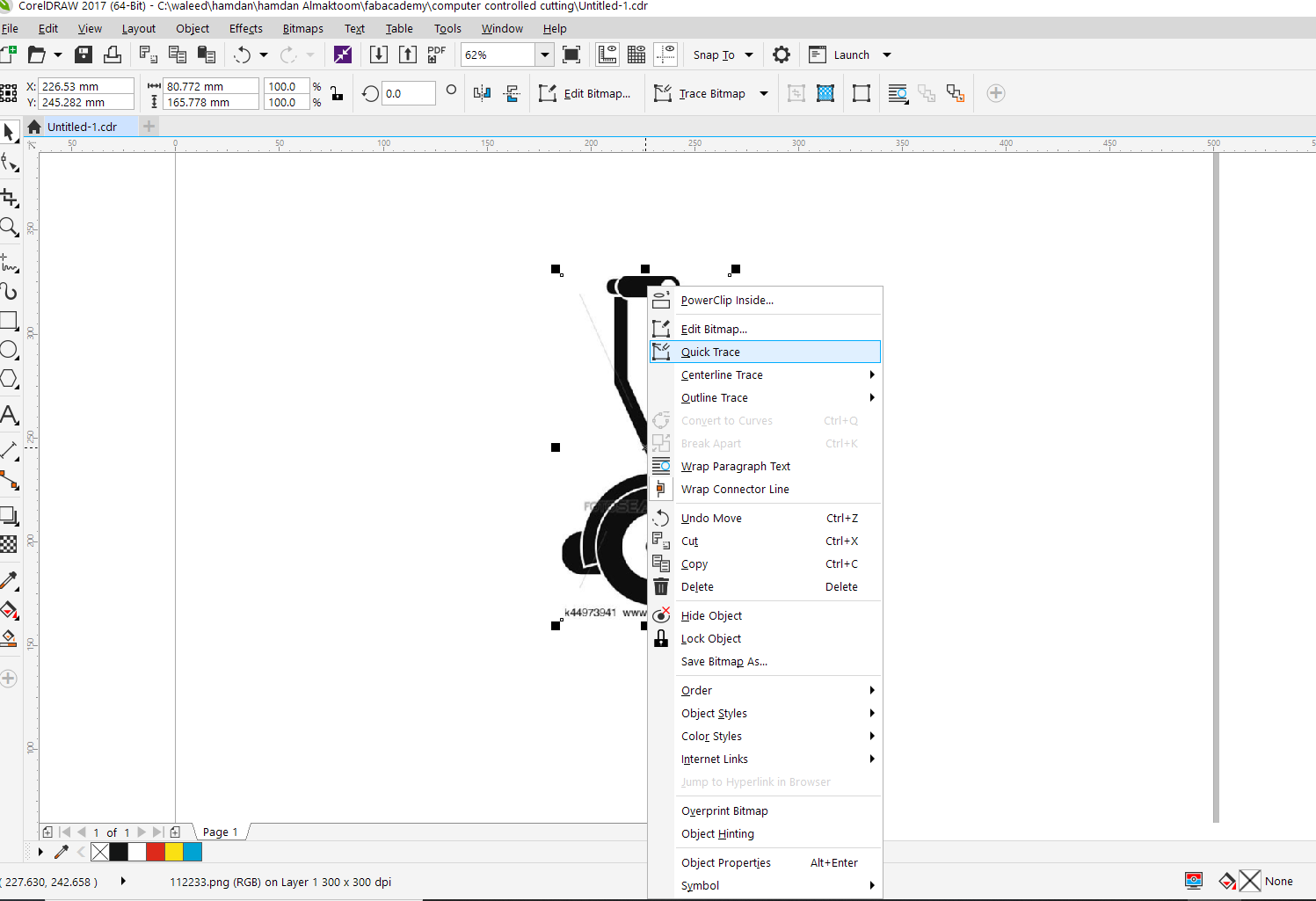Click the Edit Bitmap... button on the property bar
1316x901 pixels.
(x=585, y=93)
